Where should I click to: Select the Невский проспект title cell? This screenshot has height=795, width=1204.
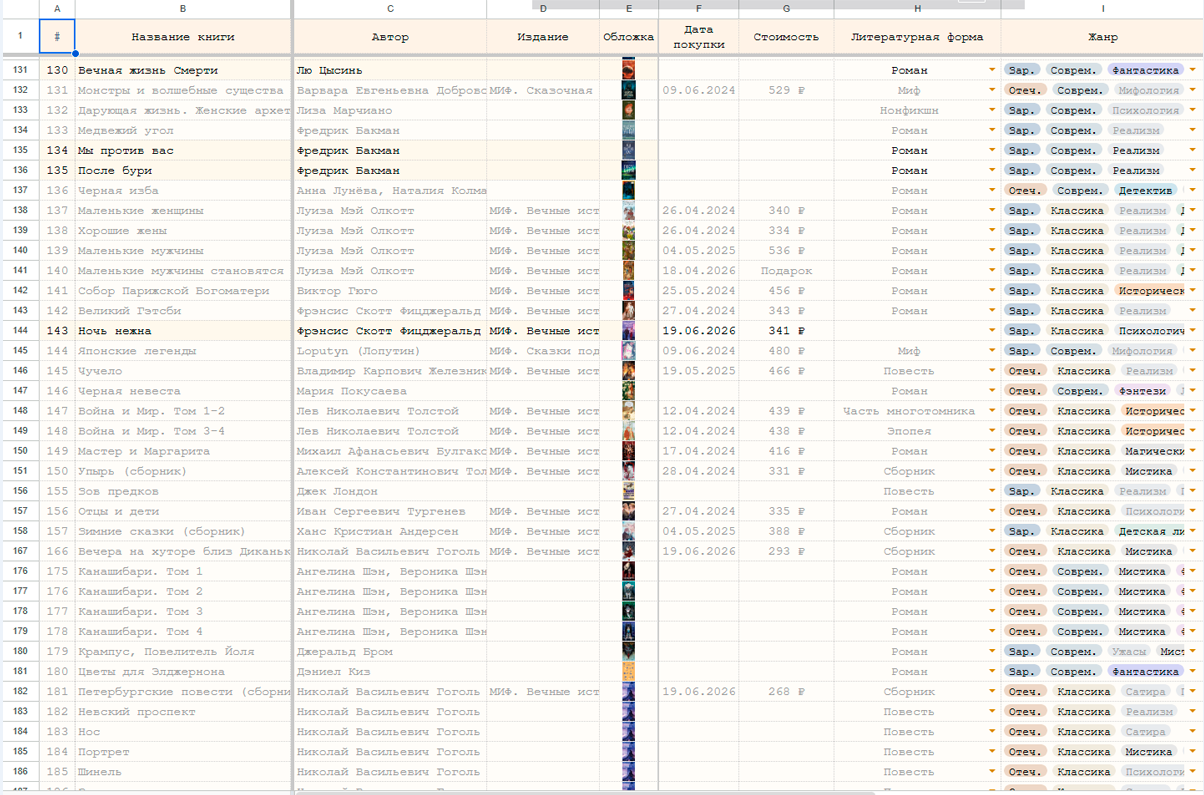tap(183, 712)
